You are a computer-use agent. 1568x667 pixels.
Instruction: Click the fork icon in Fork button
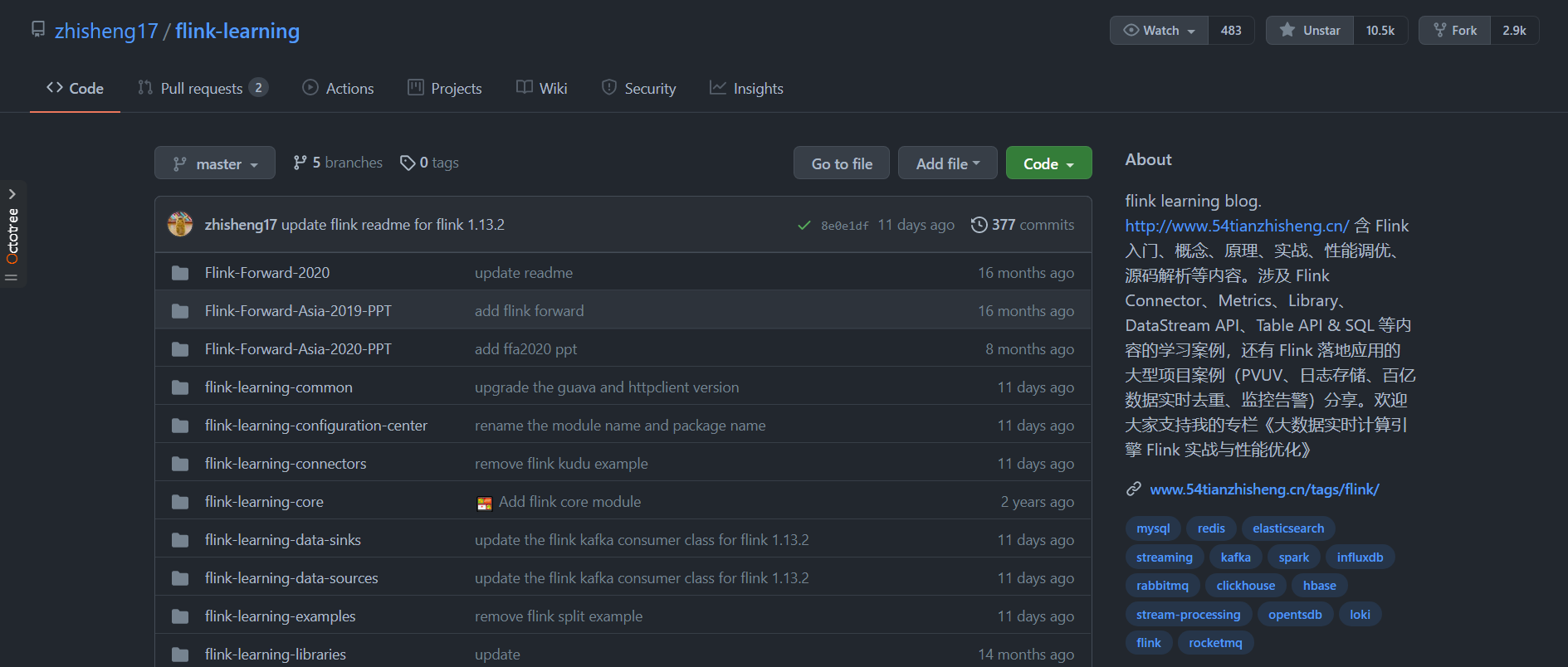pos(1439,30)
